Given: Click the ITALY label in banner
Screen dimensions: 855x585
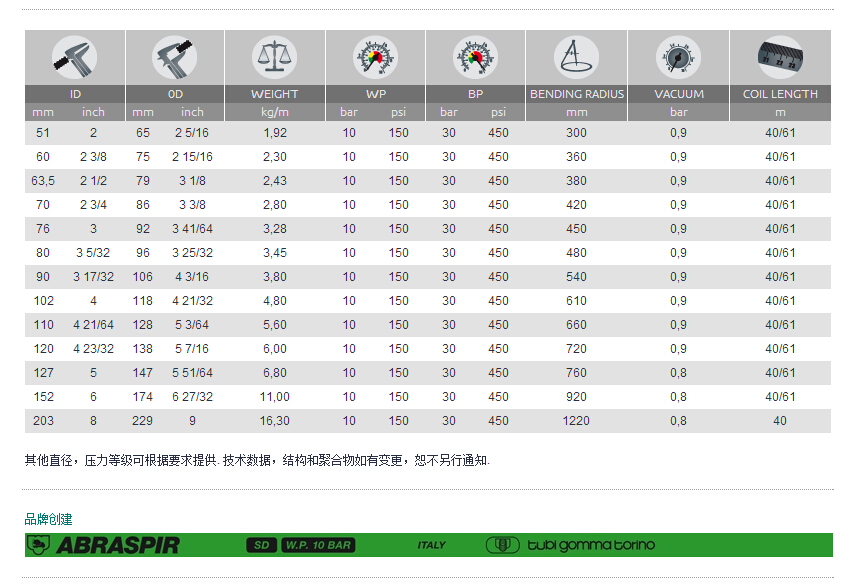Looking at the screenshot, I should (432, 545).
